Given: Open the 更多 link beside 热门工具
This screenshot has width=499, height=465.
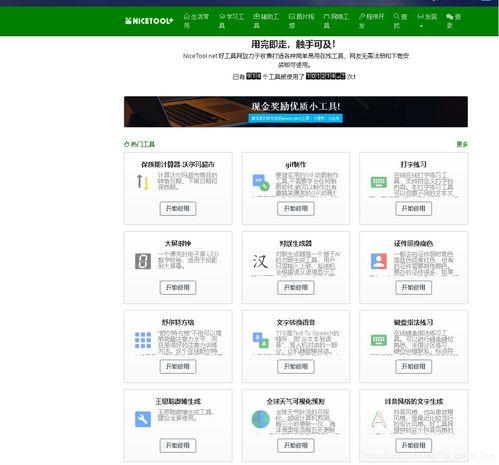Looking at the screenshot, I should click(462, 144).
